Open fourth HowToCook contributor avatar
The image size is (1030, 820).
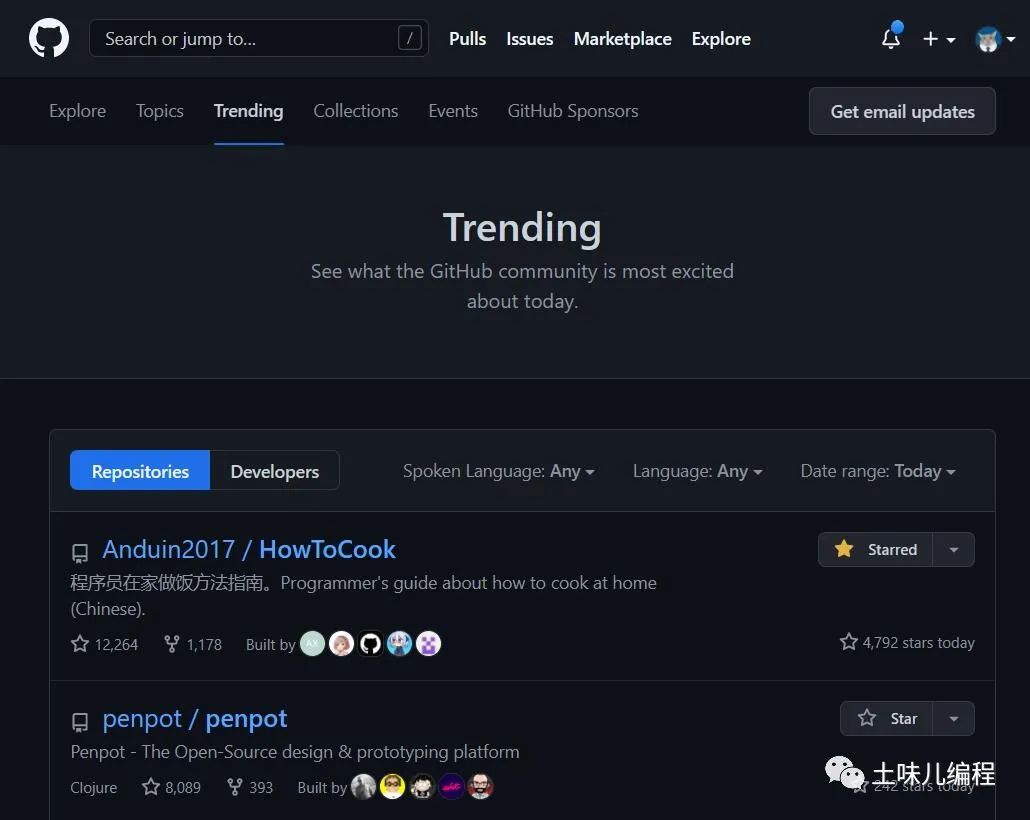(x=399, y=643)
